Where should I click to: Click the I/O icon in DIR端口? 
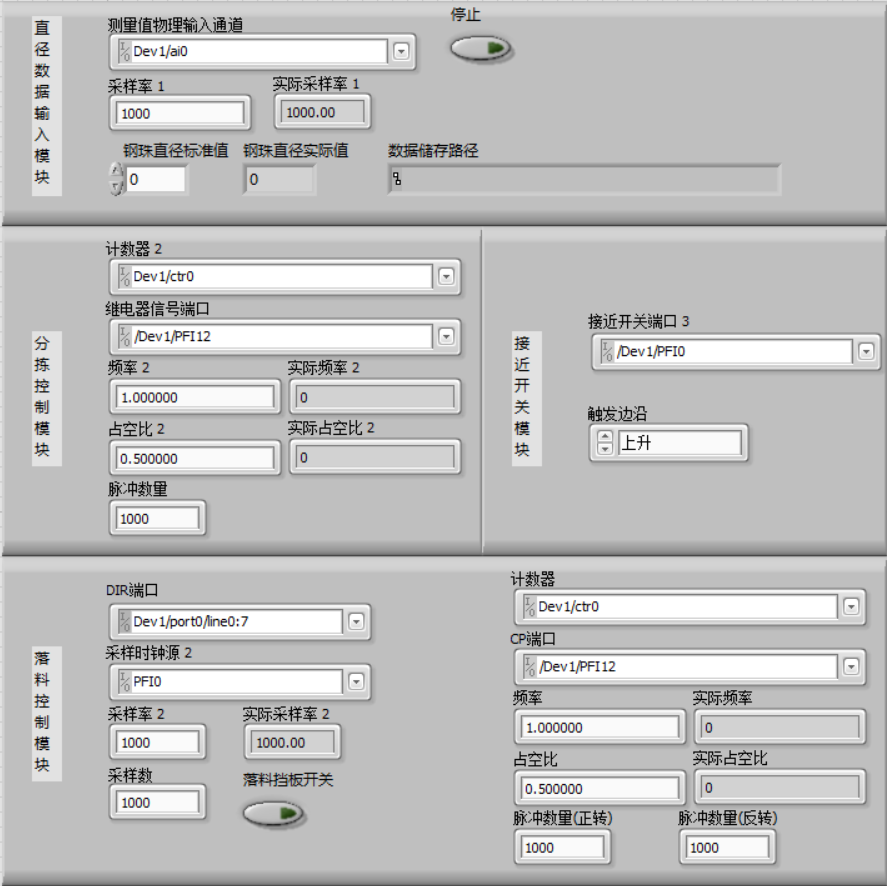(x=124, y=622)
